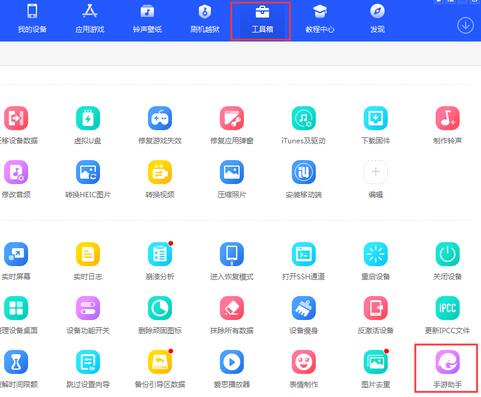Select the 工具箱 toolbox tab
The width and height of the screenshot is (481, 397).
point(262,19)
